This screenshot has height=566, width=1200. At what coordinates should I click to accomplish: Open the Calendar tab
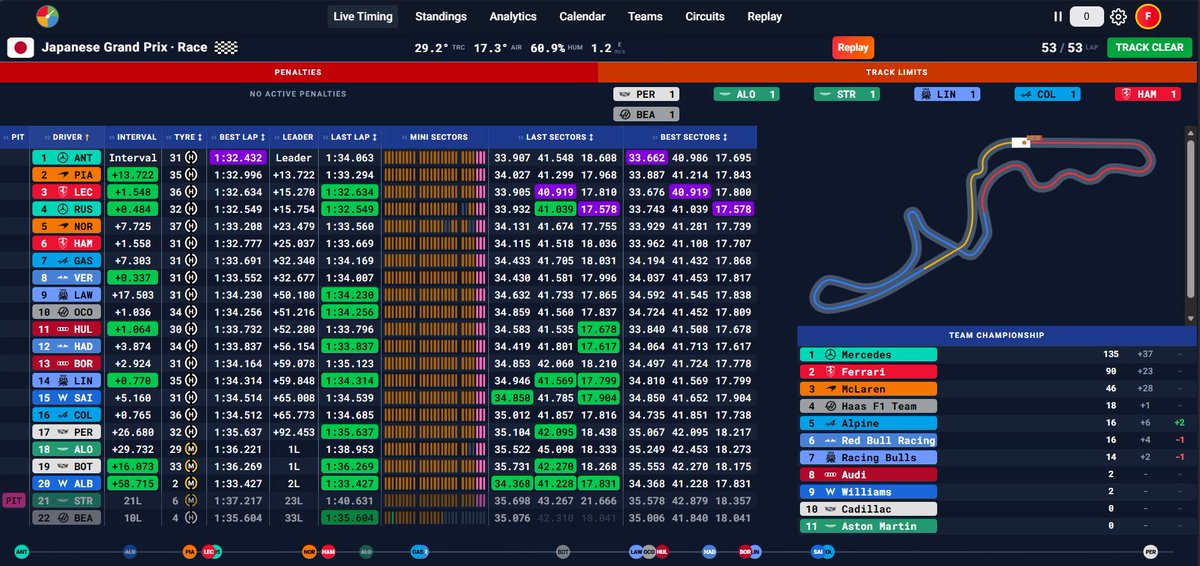(582, 16)
